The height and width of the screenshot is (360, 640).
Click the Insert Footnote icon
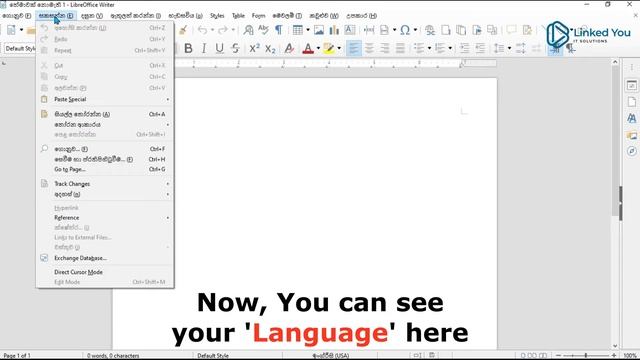pyautogui.click(x=446, y=30)
